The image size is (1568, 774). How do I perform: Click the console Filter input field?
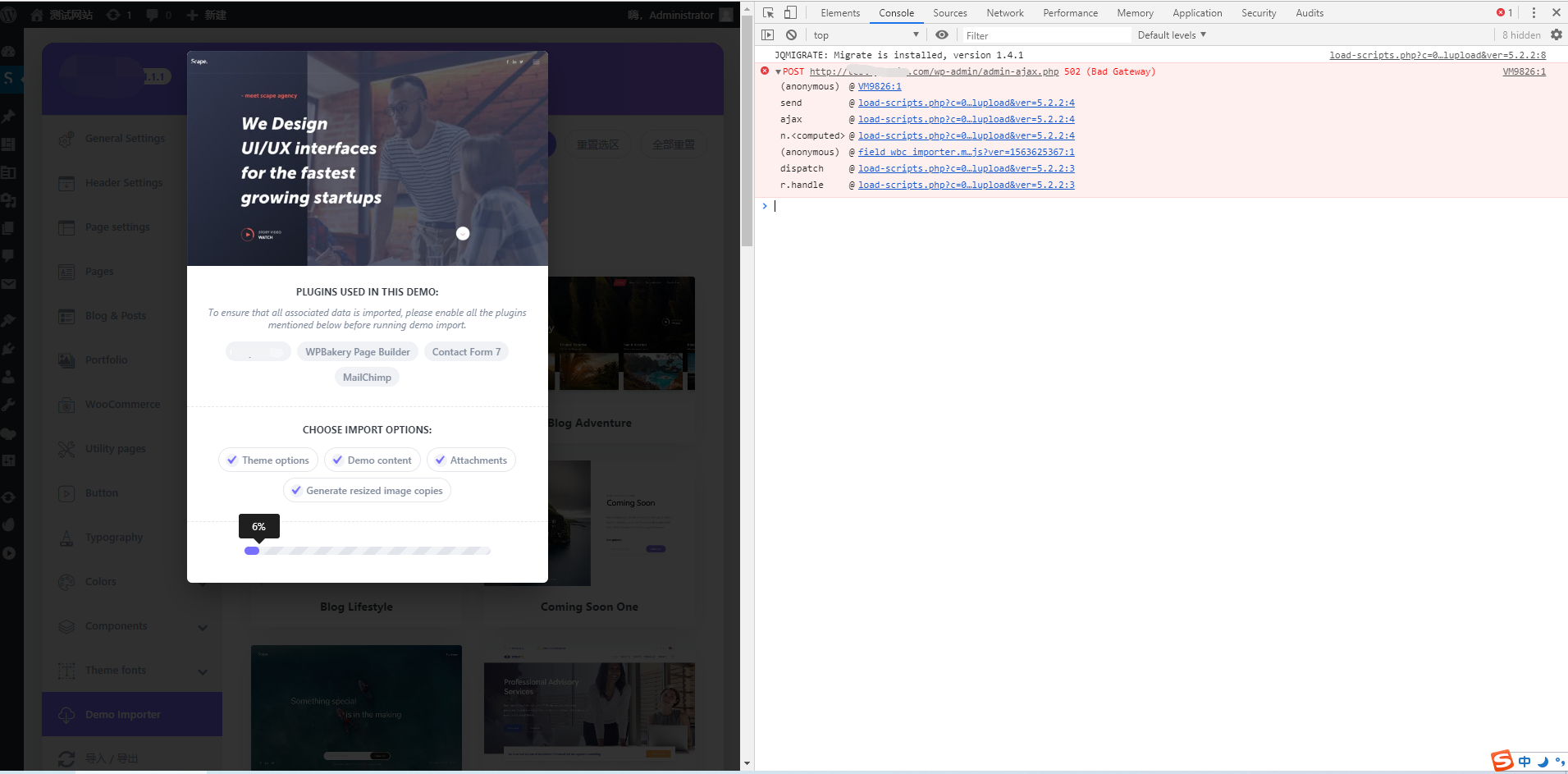point(1046,35)
